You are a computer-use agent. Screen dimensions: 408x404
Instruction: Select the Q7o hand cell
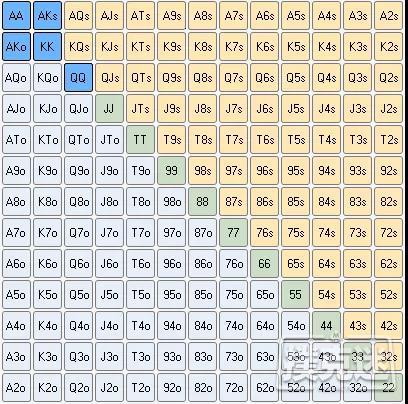79,233
